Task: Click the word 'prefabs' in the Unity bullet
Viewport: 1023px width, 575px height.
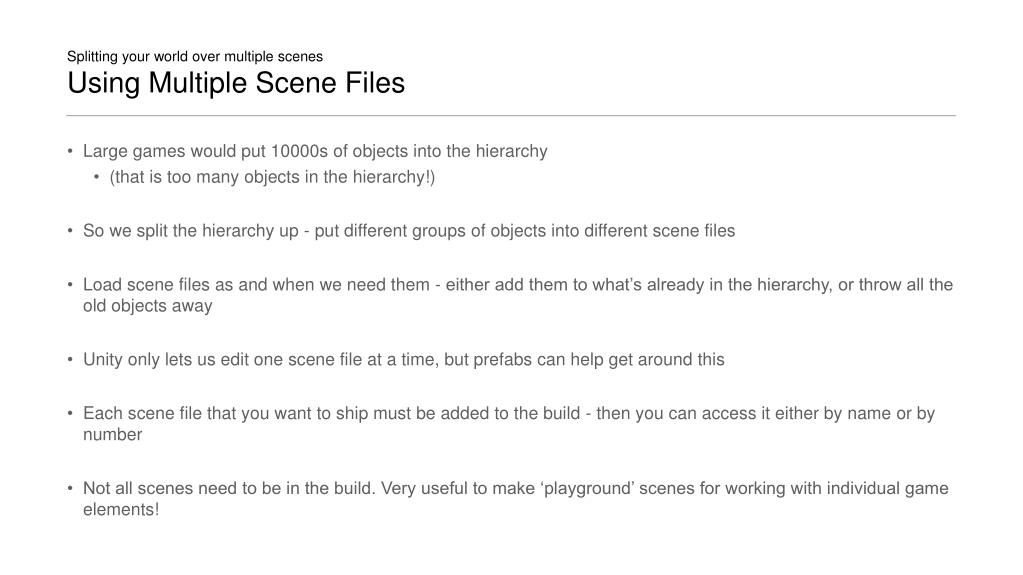Action: [502, 360]
